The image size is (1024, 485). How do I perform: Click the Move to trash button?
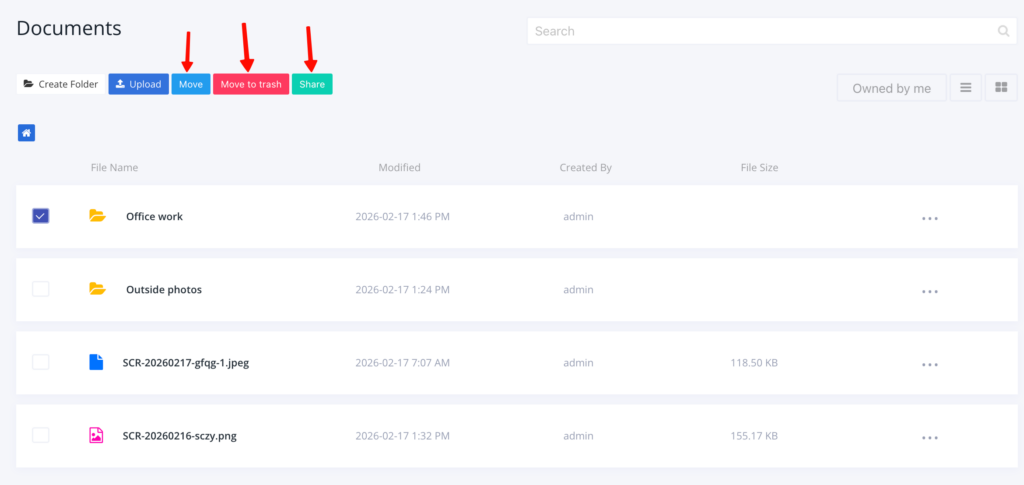click(251, 84)
